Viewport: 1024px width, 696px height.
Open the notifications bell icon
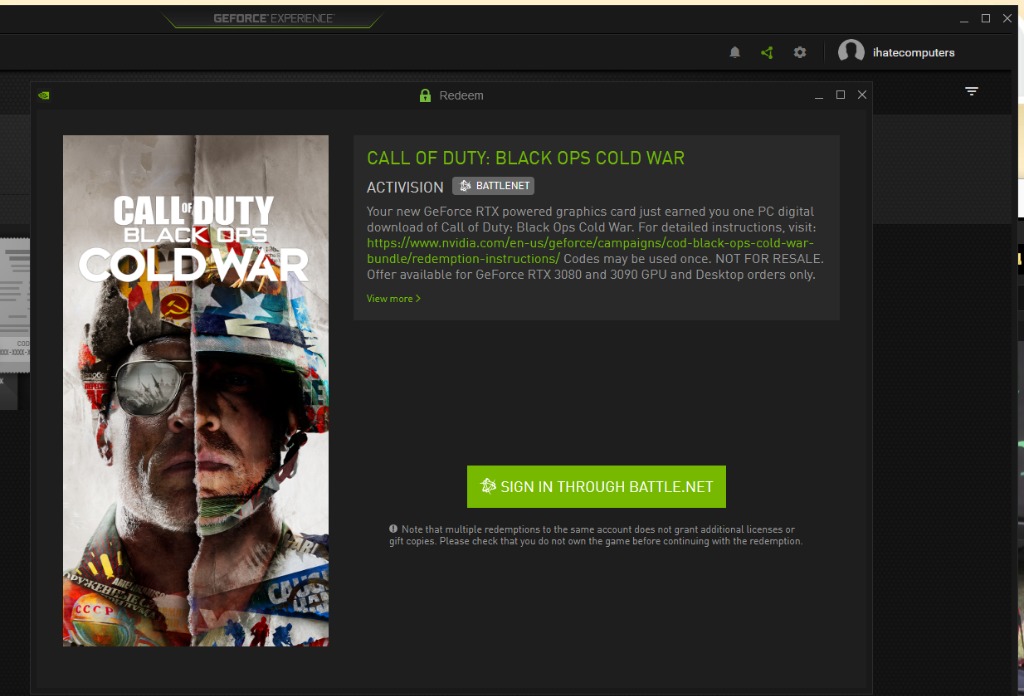coord(735,52)
